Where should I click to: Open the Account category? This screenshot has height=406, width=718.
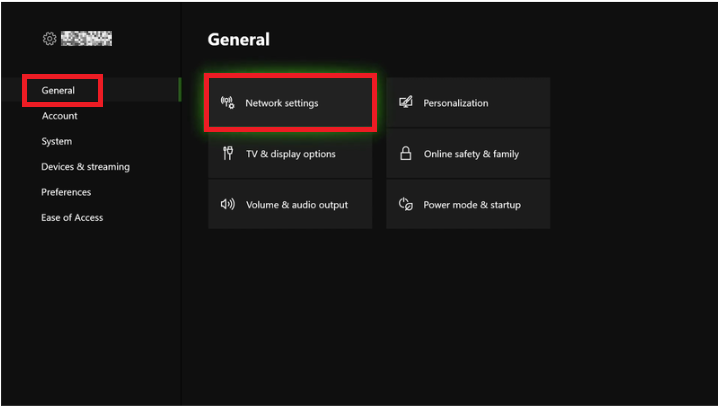coord(59,116)
